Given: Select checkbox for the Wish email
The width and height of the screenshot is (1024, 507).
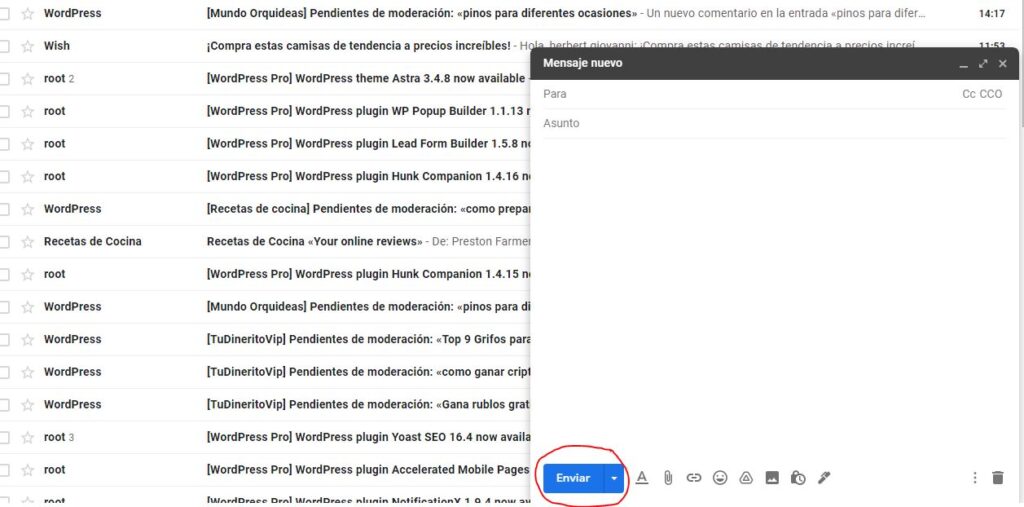Looking at the screenshot, I should [4, 46].
